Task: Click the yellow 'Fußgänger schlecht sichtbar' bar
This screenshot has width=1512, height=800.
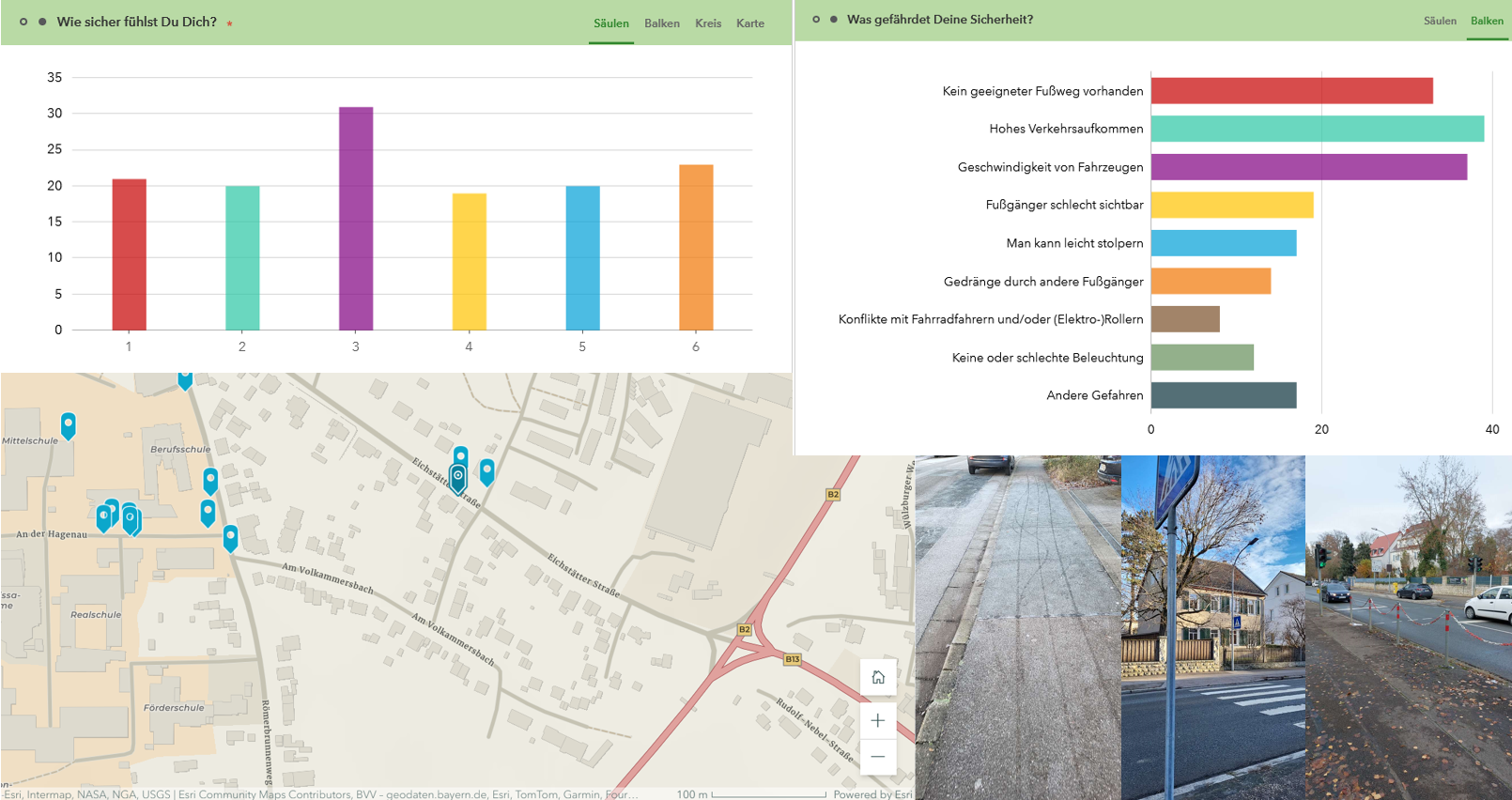Action: 1232,205
